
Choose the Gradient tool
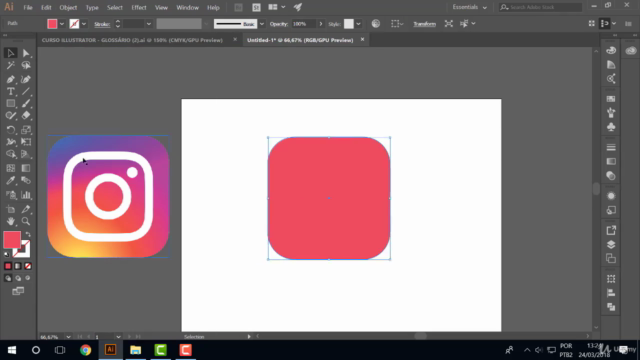point(26,168)
